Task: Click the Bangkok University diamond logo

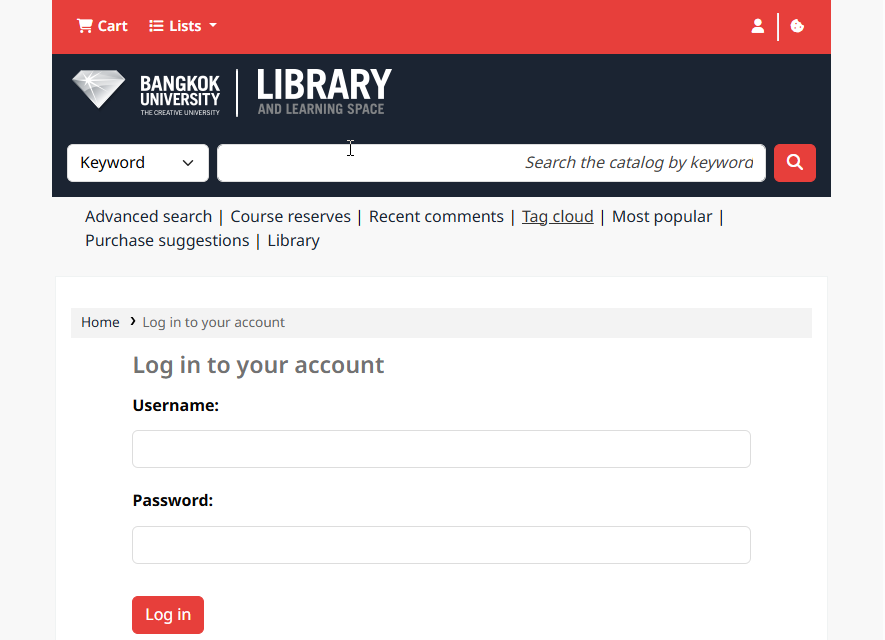Action: (99, 89)
